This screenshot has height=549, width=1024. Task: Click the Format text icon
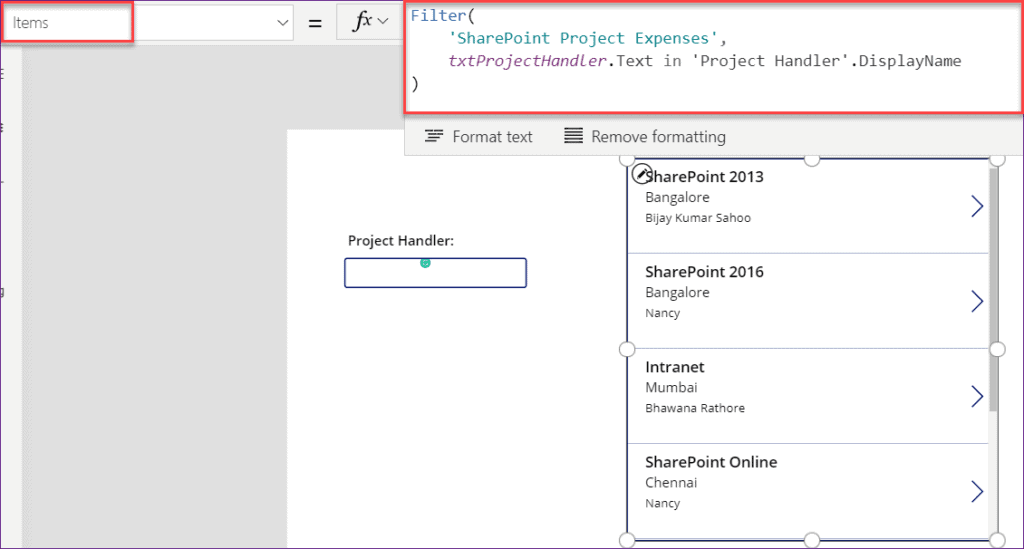[x=434, y=136]
